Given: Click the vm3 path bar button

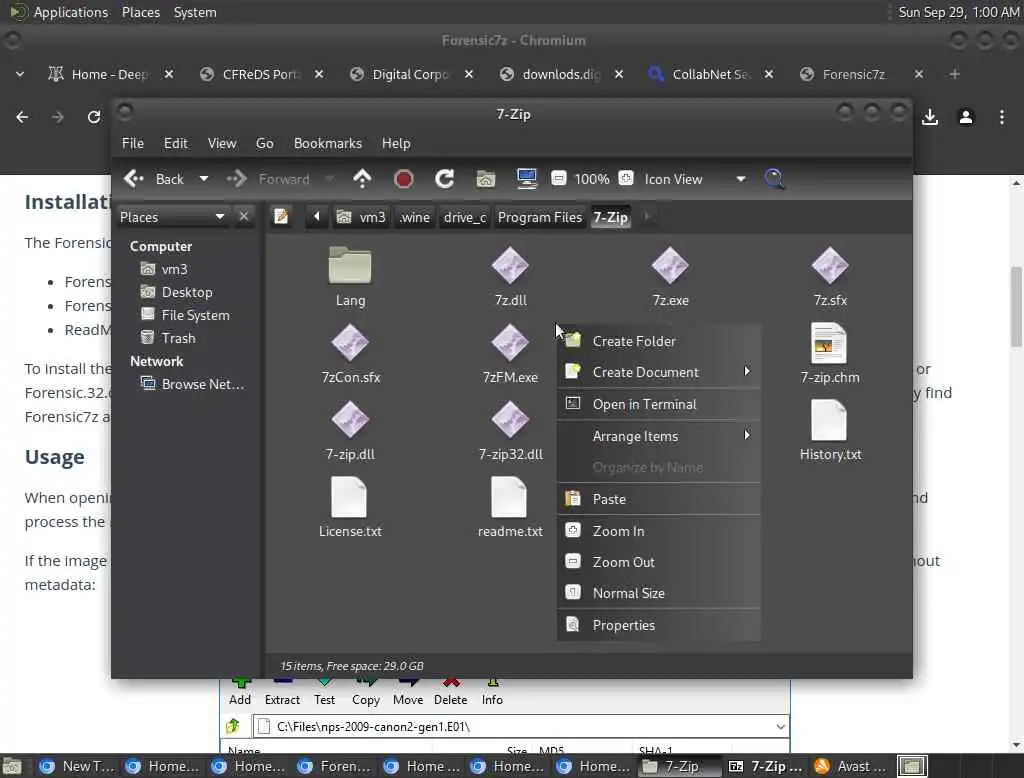Looking at the screenshot, I should (362, 216).
